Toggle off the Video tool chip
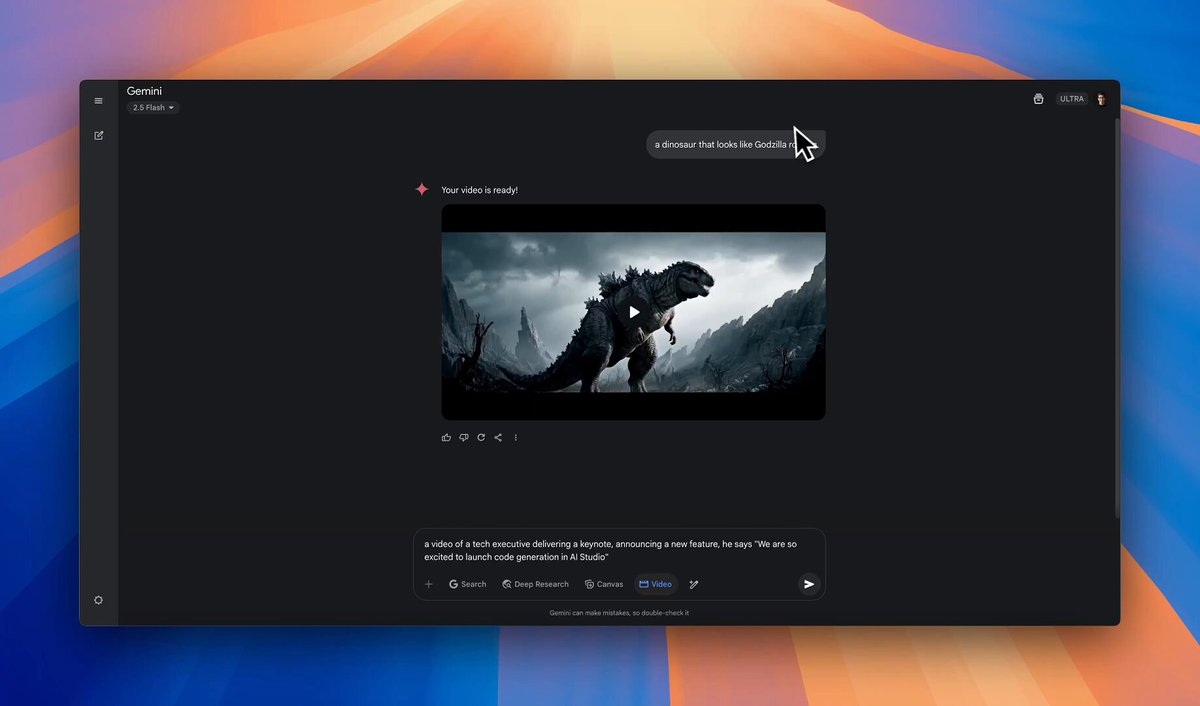The height and width of the screenshot is (706, 1200). [x=655, y=584]
